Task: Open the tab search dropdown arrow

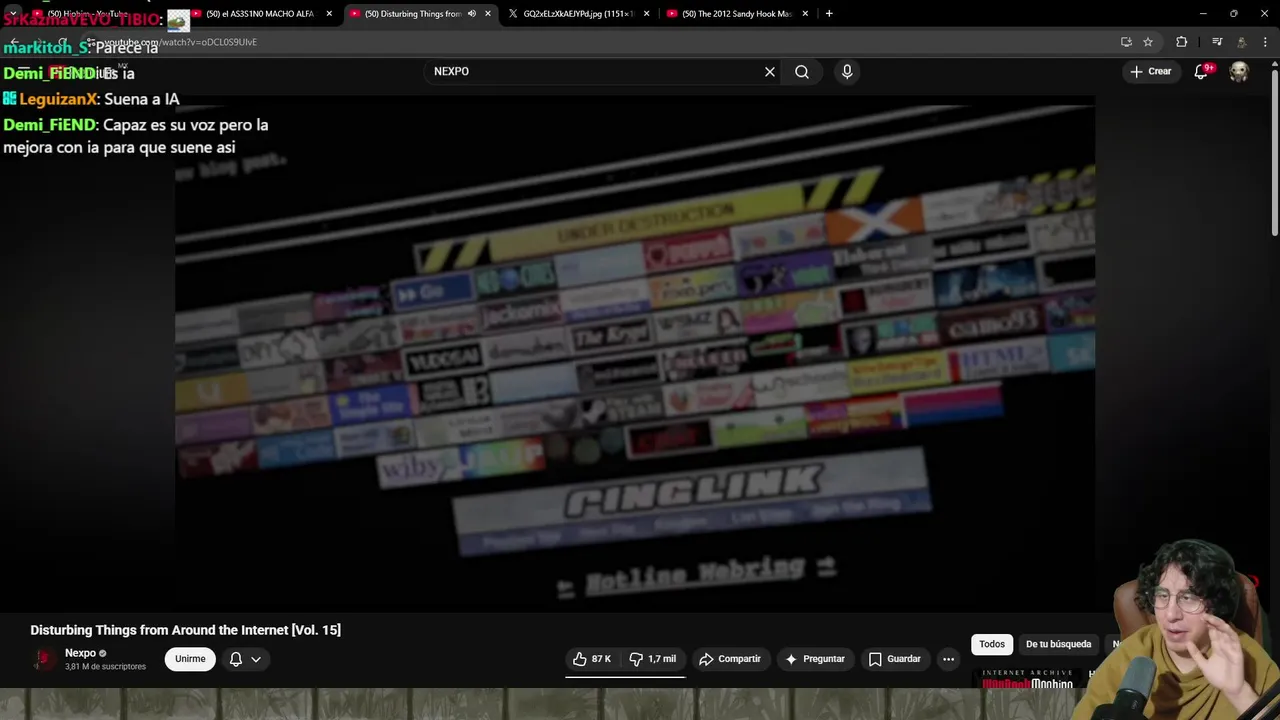Action: [12, 14]
